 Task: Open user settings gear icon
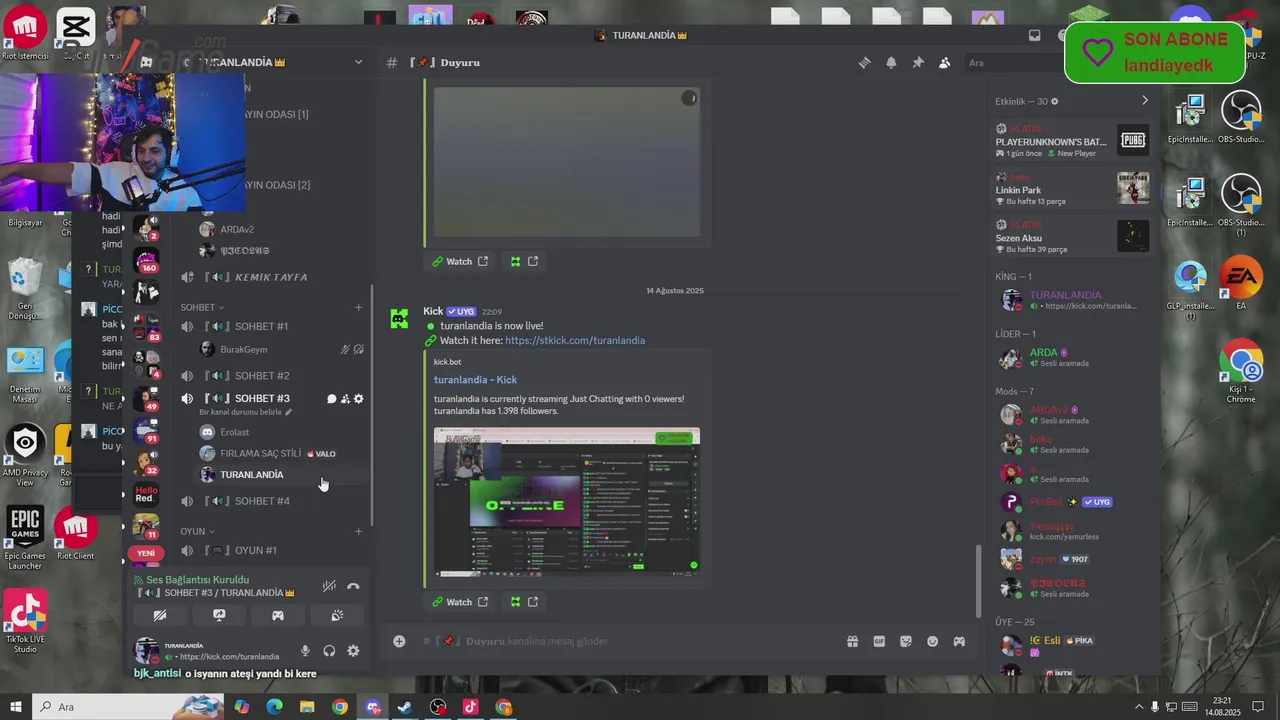[353, 651]
